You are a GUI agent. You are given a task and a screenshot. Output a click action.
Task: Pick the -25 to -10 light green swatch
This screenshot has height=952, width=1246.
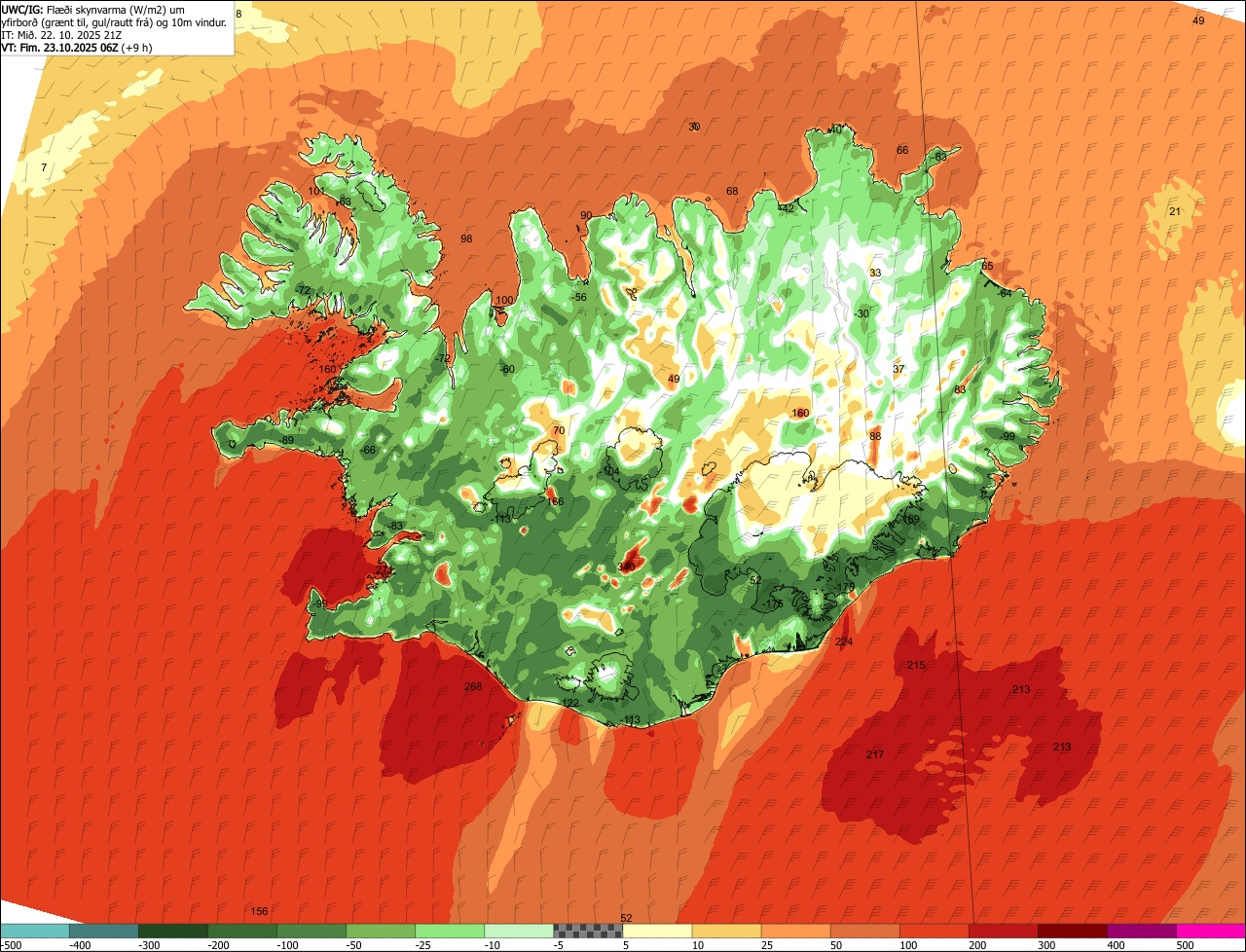(449, 931)
